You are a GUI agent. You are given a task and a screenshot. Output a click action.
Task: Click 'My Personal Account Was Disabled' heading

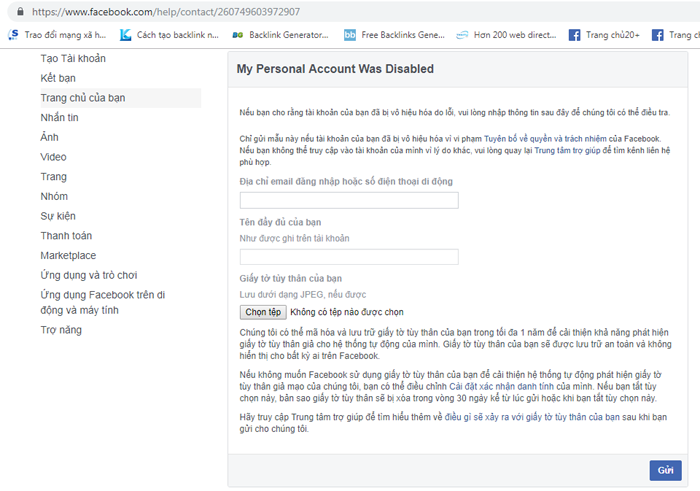[x=335, y=69]
